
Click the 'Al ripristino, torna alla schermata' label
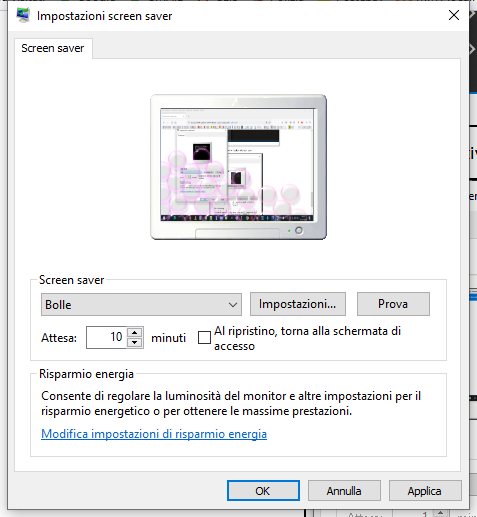(307, 338)
